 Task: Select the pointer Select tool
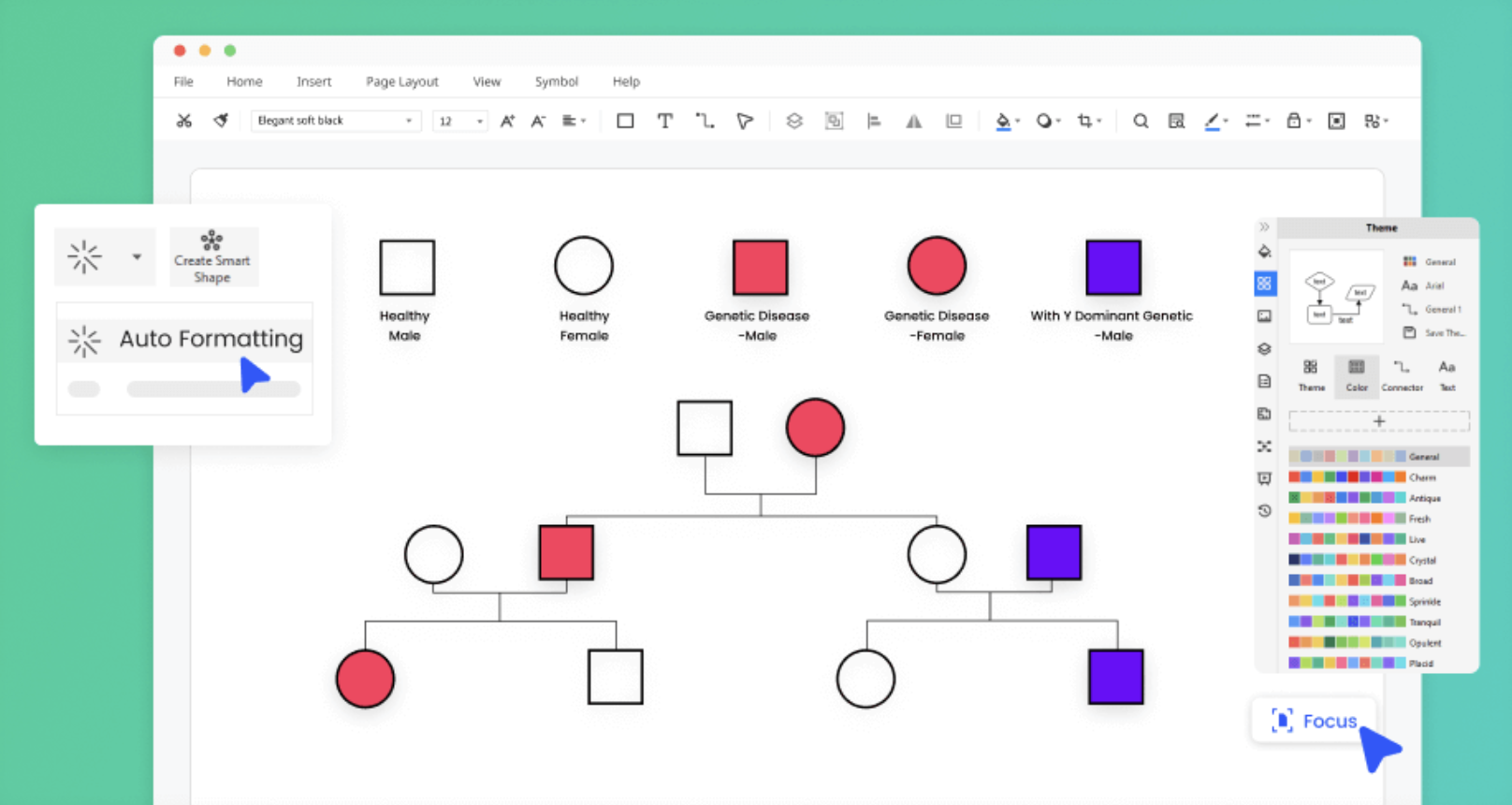tap(745, 121)
